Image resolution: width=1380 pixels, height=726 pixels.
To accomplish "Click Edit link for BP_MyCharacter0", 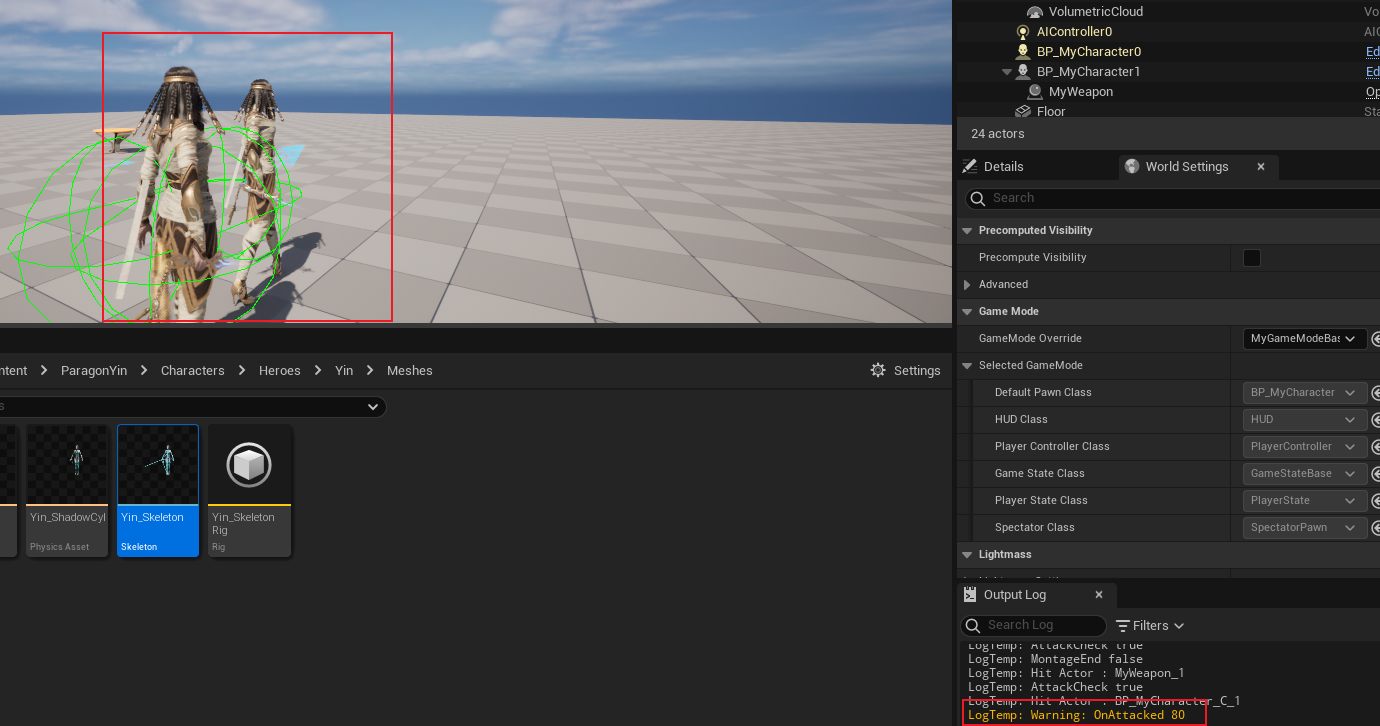I will pyautogui.click(x=1373, y=52).
